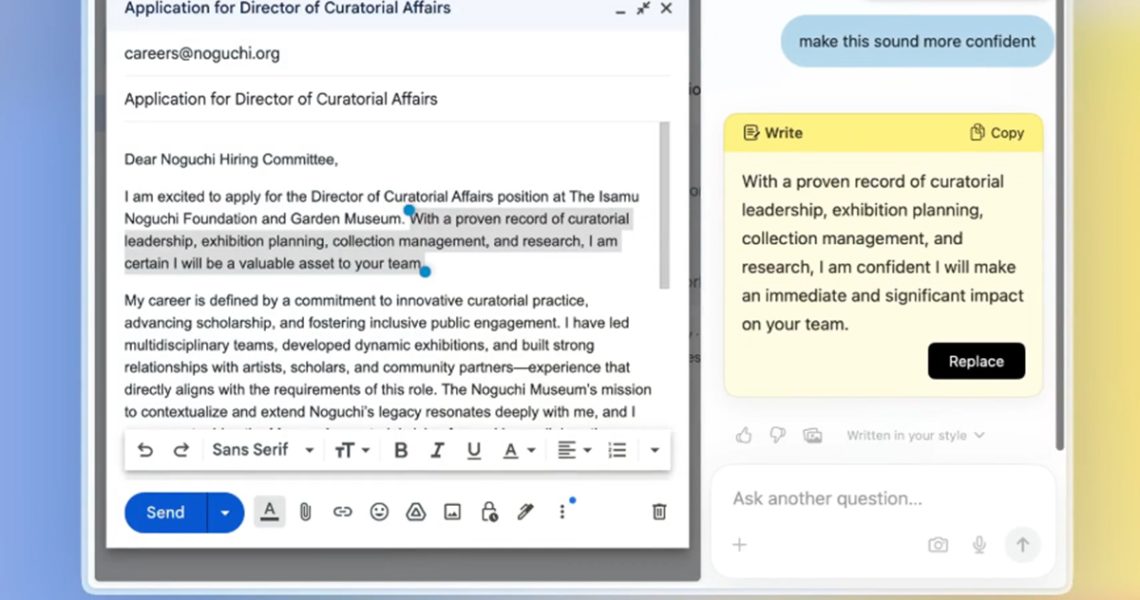The height and width of the screenshot is (600, 1140).
Task: Open the text alignment dropdown
Action: 574,451
